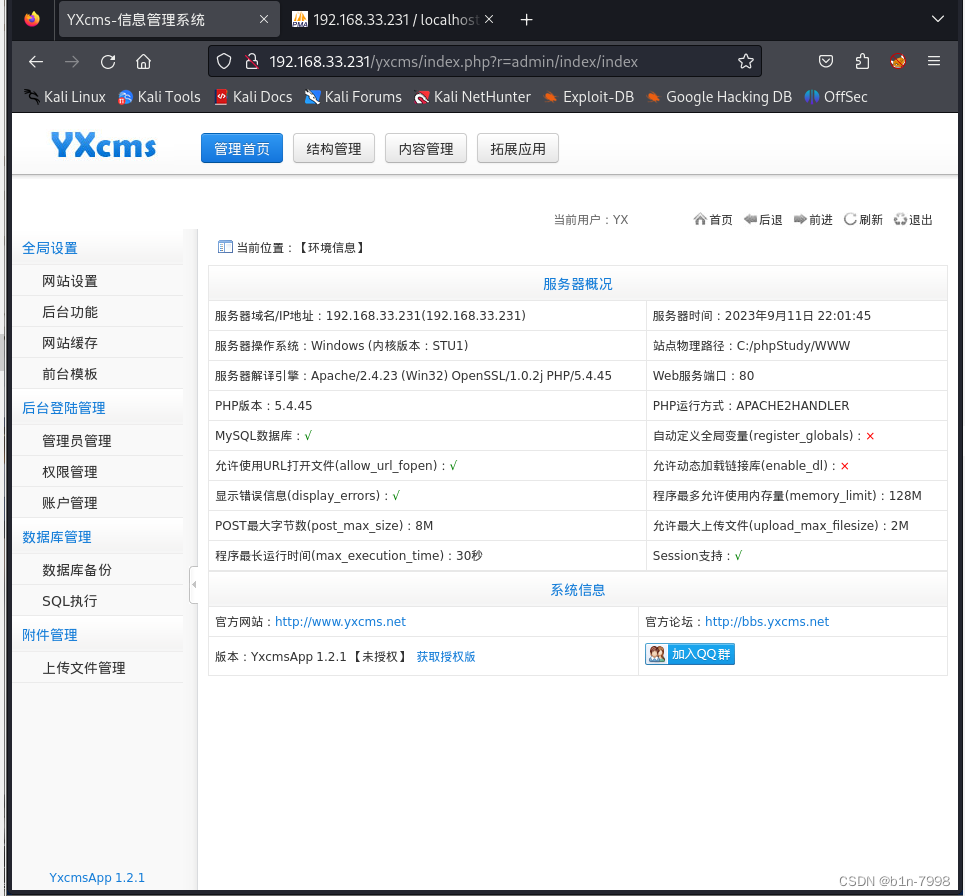965x896 pixels.
Task: Click 加入QQ群 button
Action: point(690,654)
